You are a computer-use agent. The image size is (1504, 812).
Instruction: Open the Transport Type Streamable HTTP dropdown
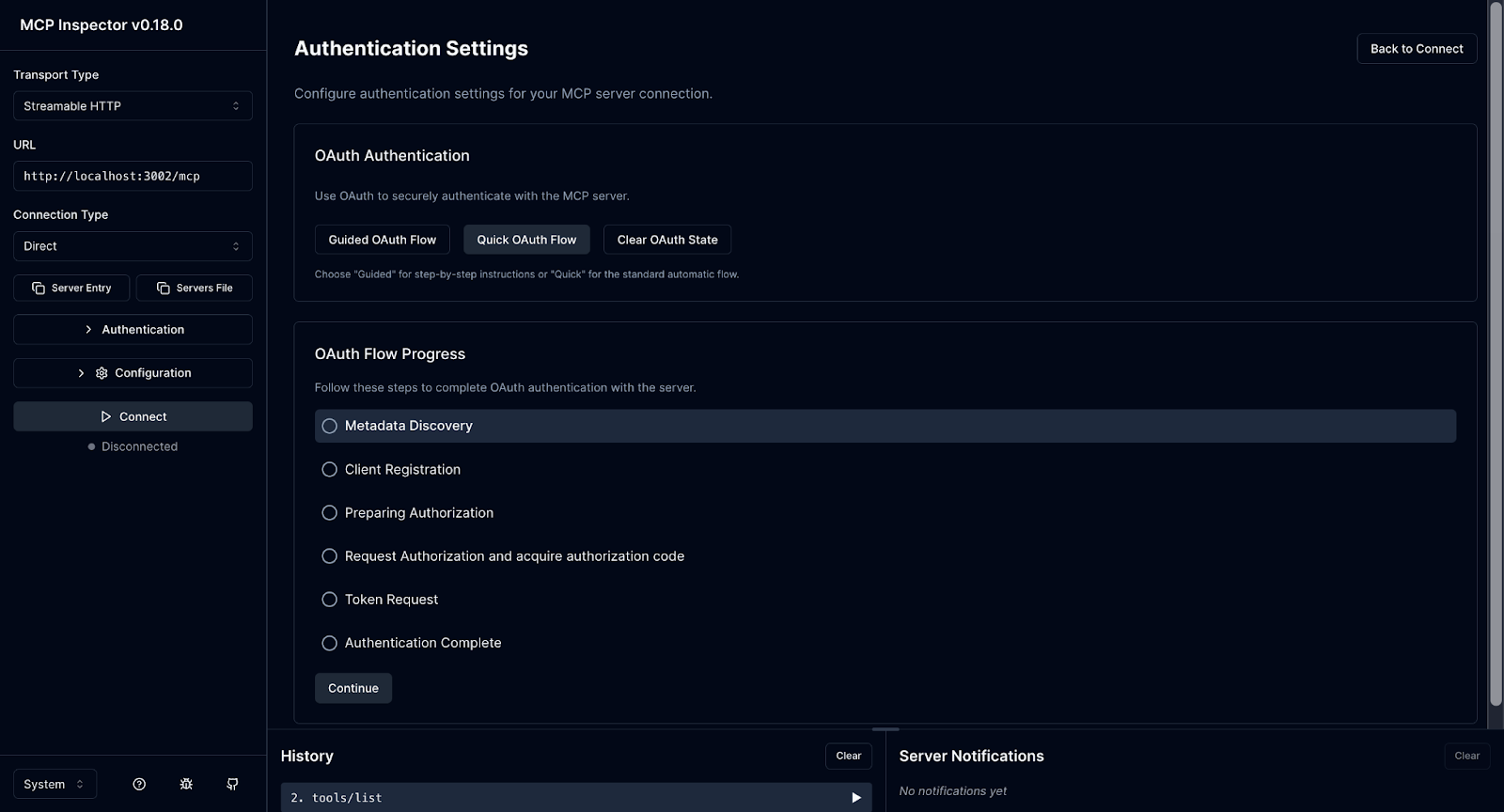click(133, 106)
